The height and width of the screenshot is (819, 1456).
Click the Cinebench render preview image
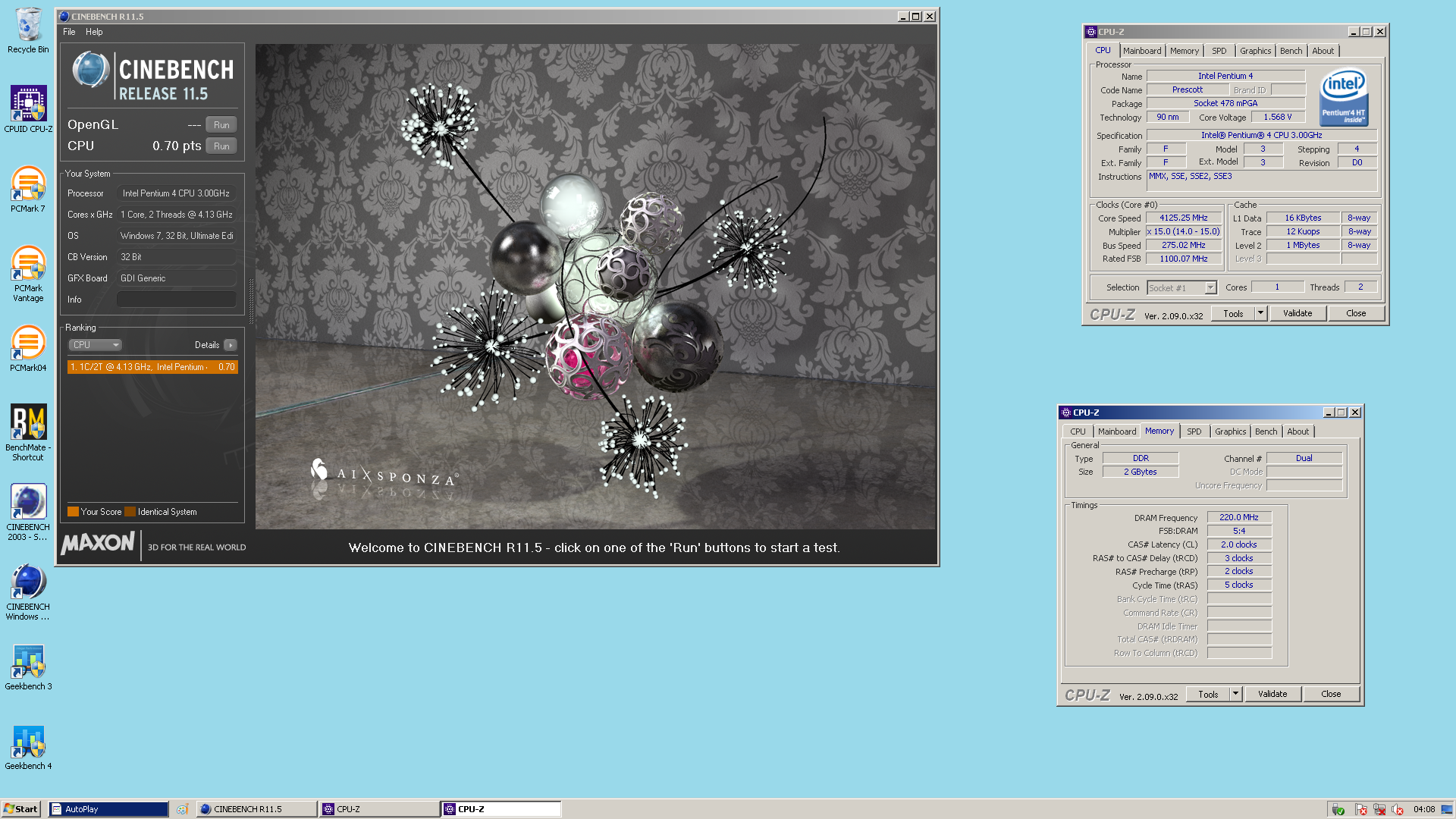point(595,287)
